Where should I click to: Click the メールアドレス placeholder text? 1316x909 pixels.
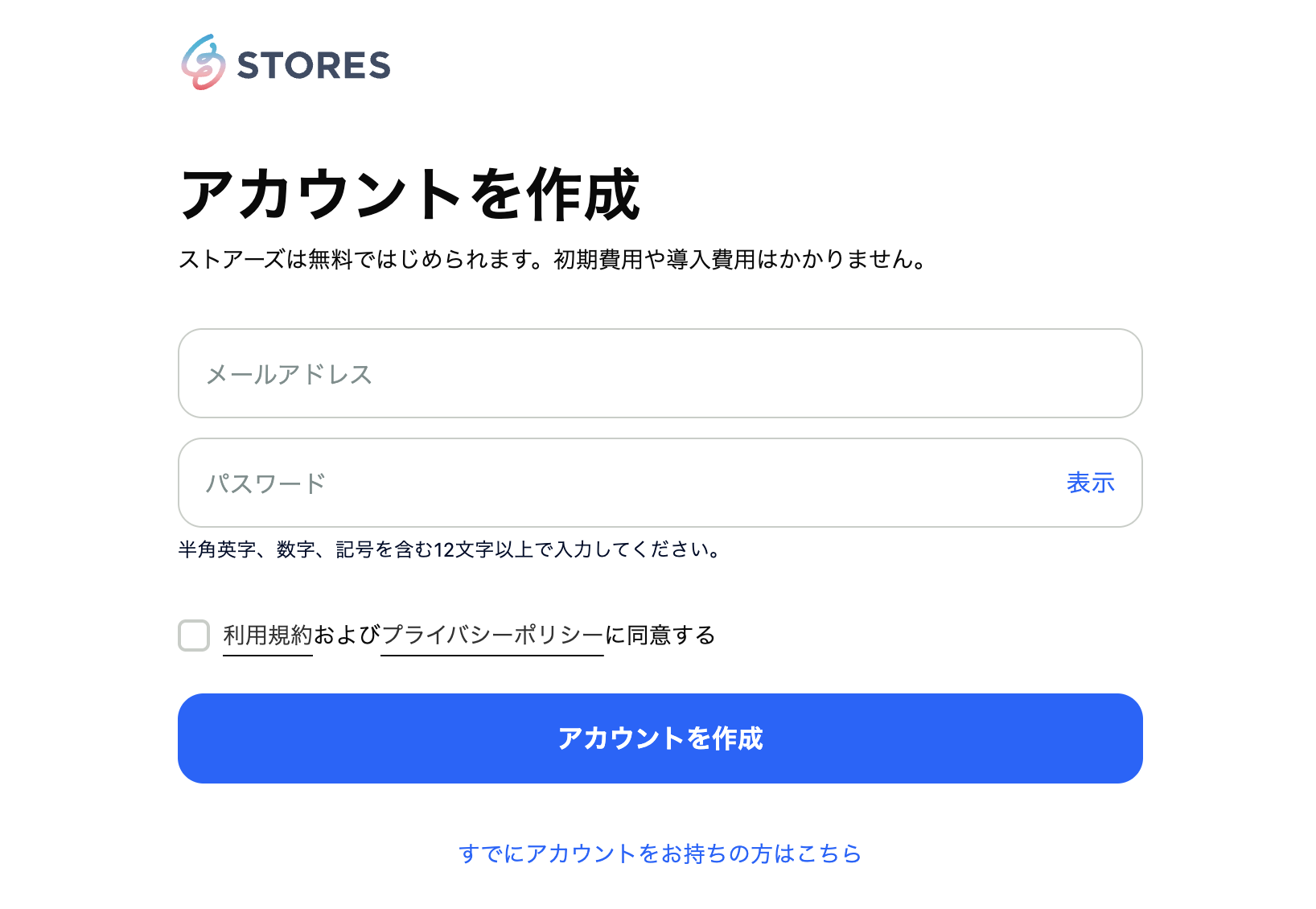pos(289,375)
